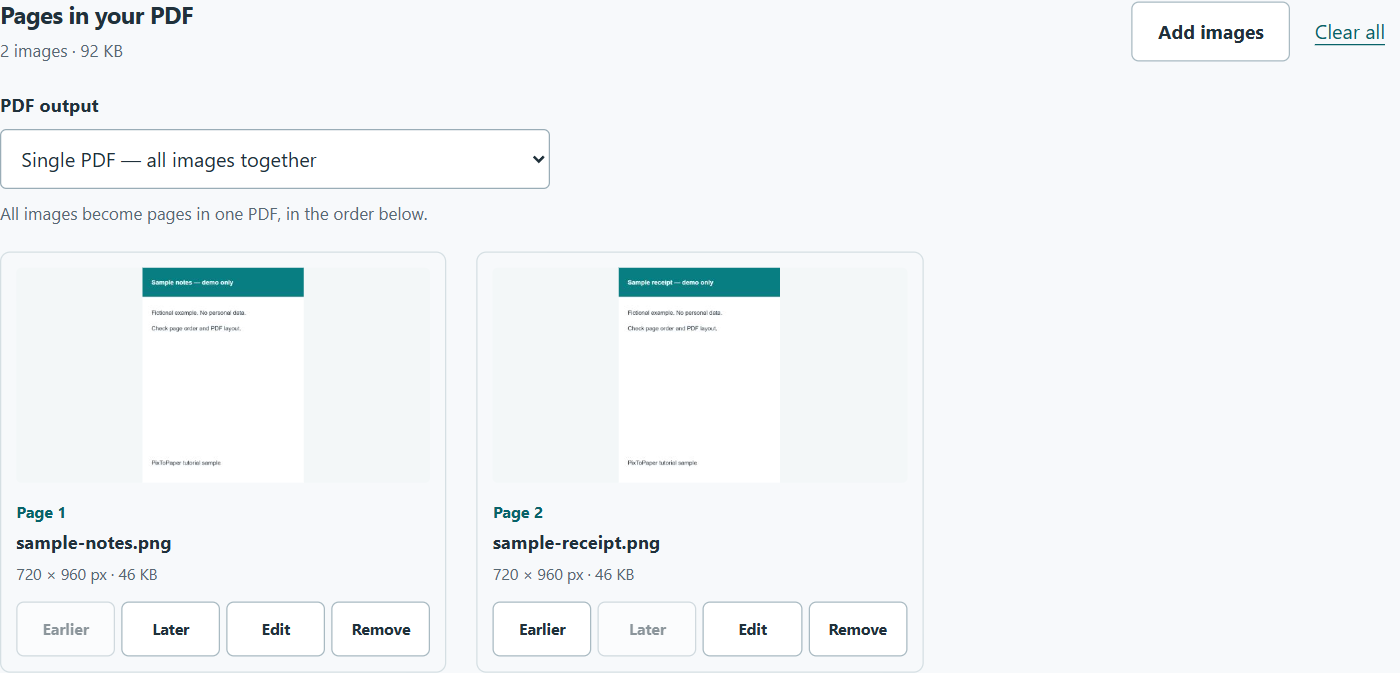Click the Add images button
Image resolution: width=1400 pixels, height=673 pixels.
1210,32
